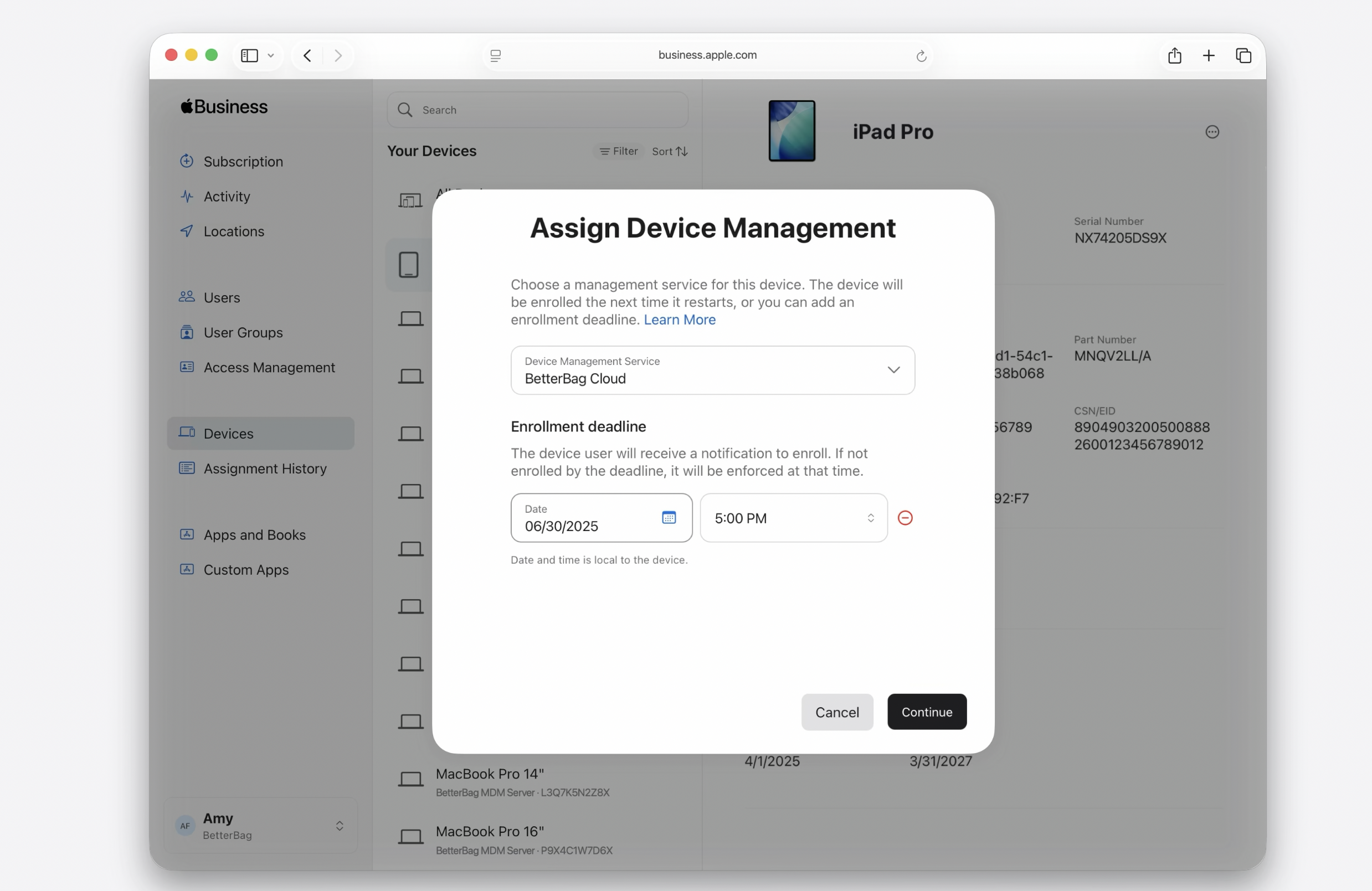Click part number MNQV2LL/A
The image size is (1372, 891).
pos(1112,356)
